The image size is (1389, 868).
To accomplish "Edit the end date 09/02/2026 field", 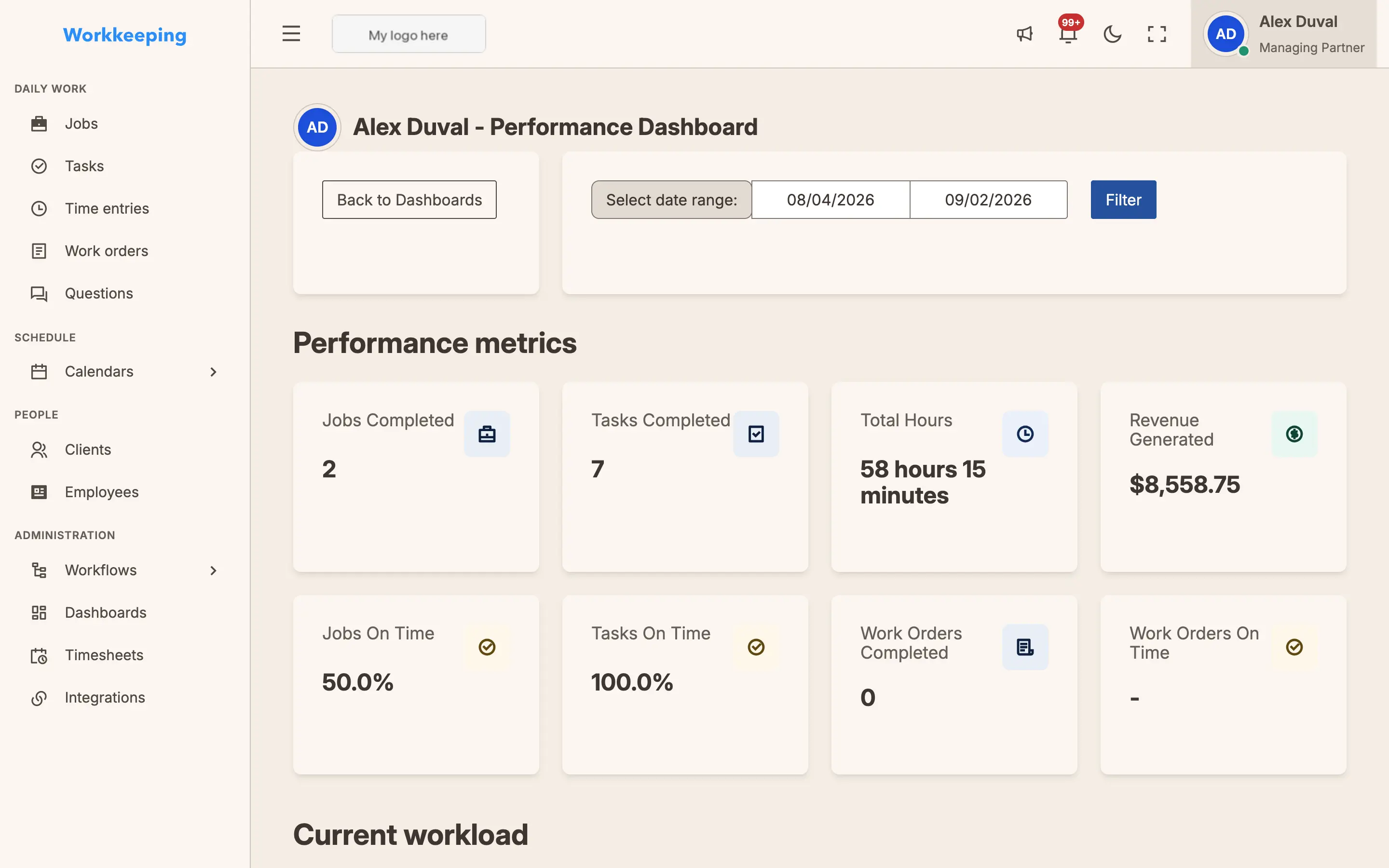I will pos(988,200).
